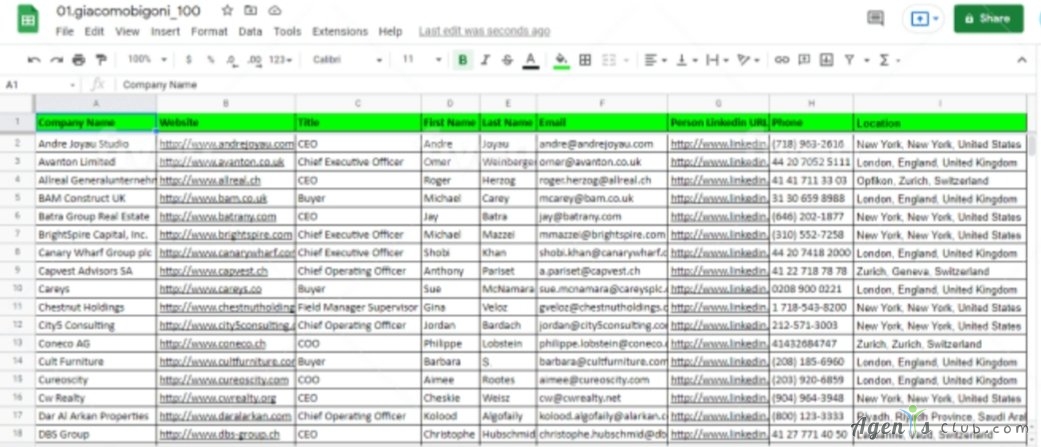Open the Insert menu

(165, 31)
